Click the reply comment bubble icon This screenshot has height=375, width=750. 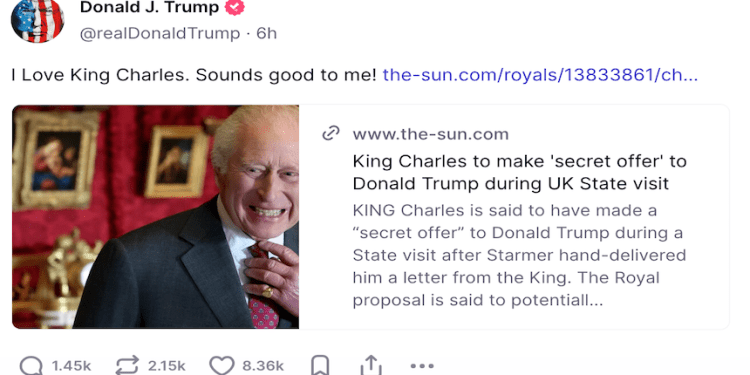32,366
